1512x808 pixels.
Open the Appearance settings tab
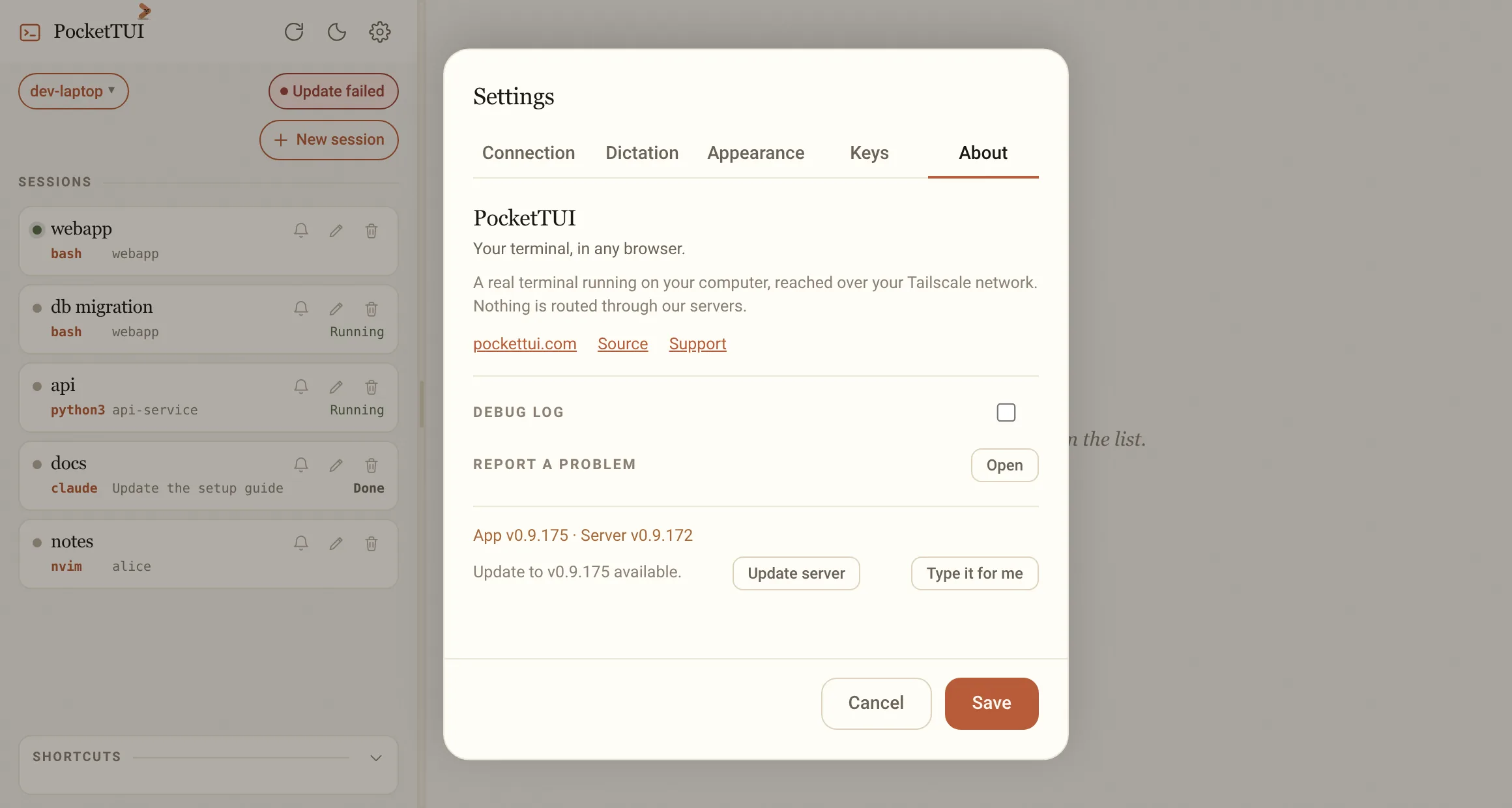pos(756,152)
